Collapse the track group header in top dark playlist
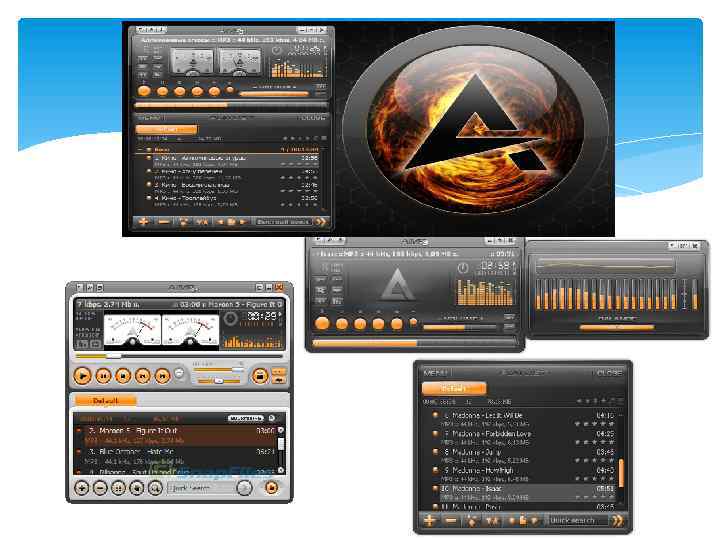This screenshot has height=540, width=720. coord(140,149)
